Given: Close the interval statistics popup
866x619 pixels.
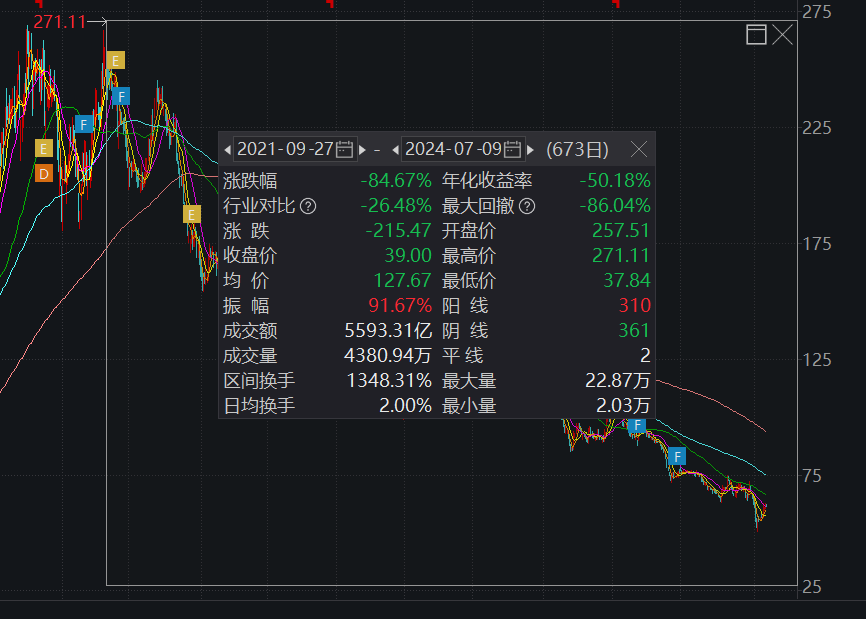Looking at the screenshot, I should (x=639, y=150).
